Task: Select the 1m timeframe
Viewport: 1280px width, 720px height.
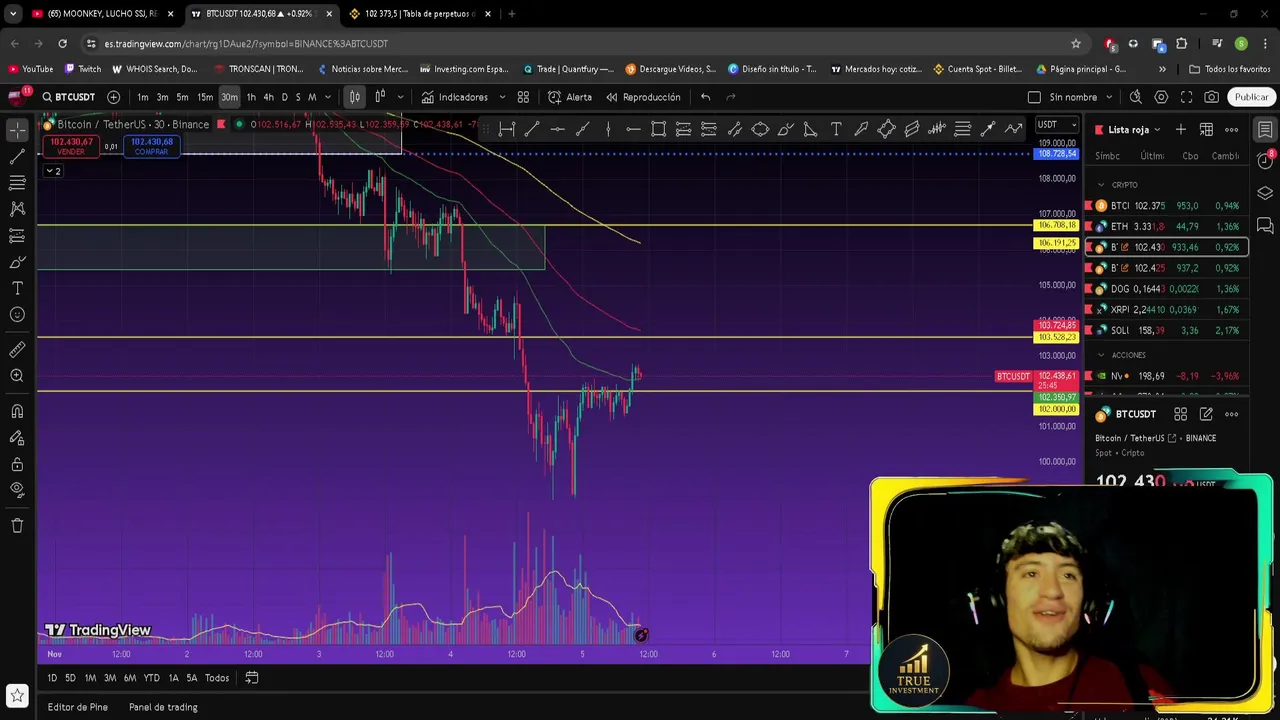Action: point(143,97)
